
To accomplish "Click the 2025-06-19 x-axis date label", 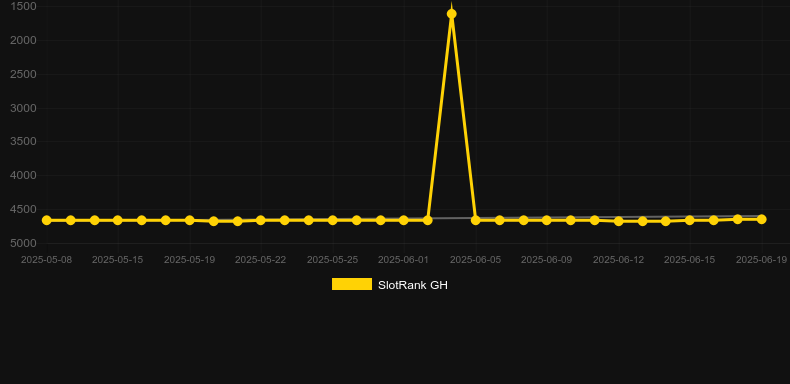I will point(761,260).
